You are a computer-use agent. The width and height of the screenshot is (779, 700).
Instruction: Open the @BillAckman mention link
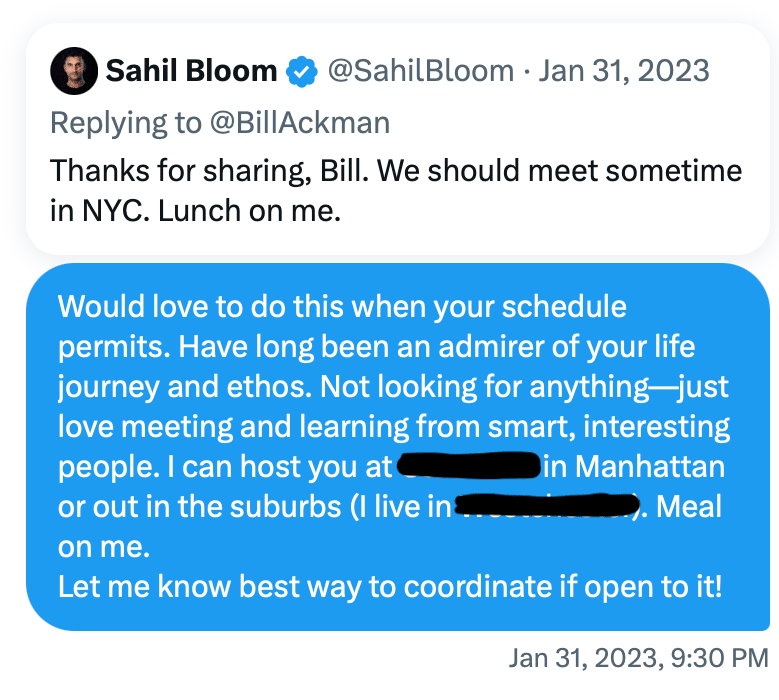pyautogui.click(x=300, y=123)
